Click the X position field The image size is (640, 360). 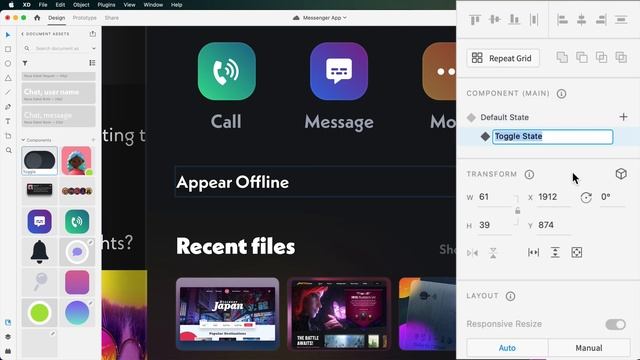554,197
